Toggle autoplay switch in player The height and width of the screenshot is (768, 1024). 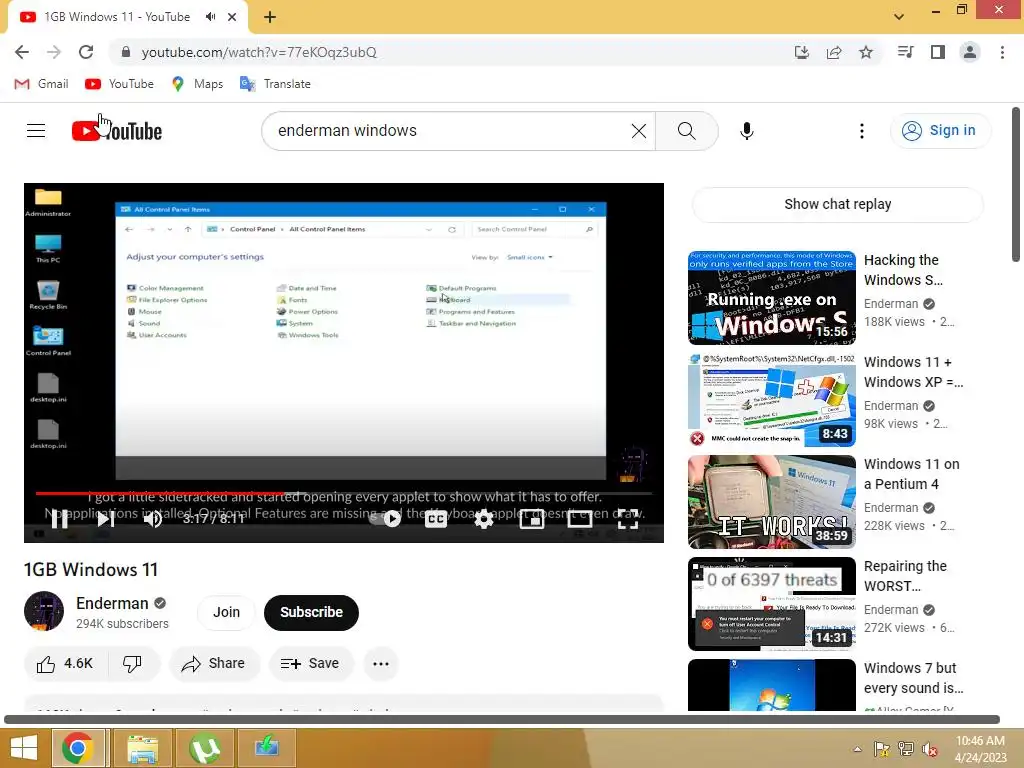(x=385, y=519)
